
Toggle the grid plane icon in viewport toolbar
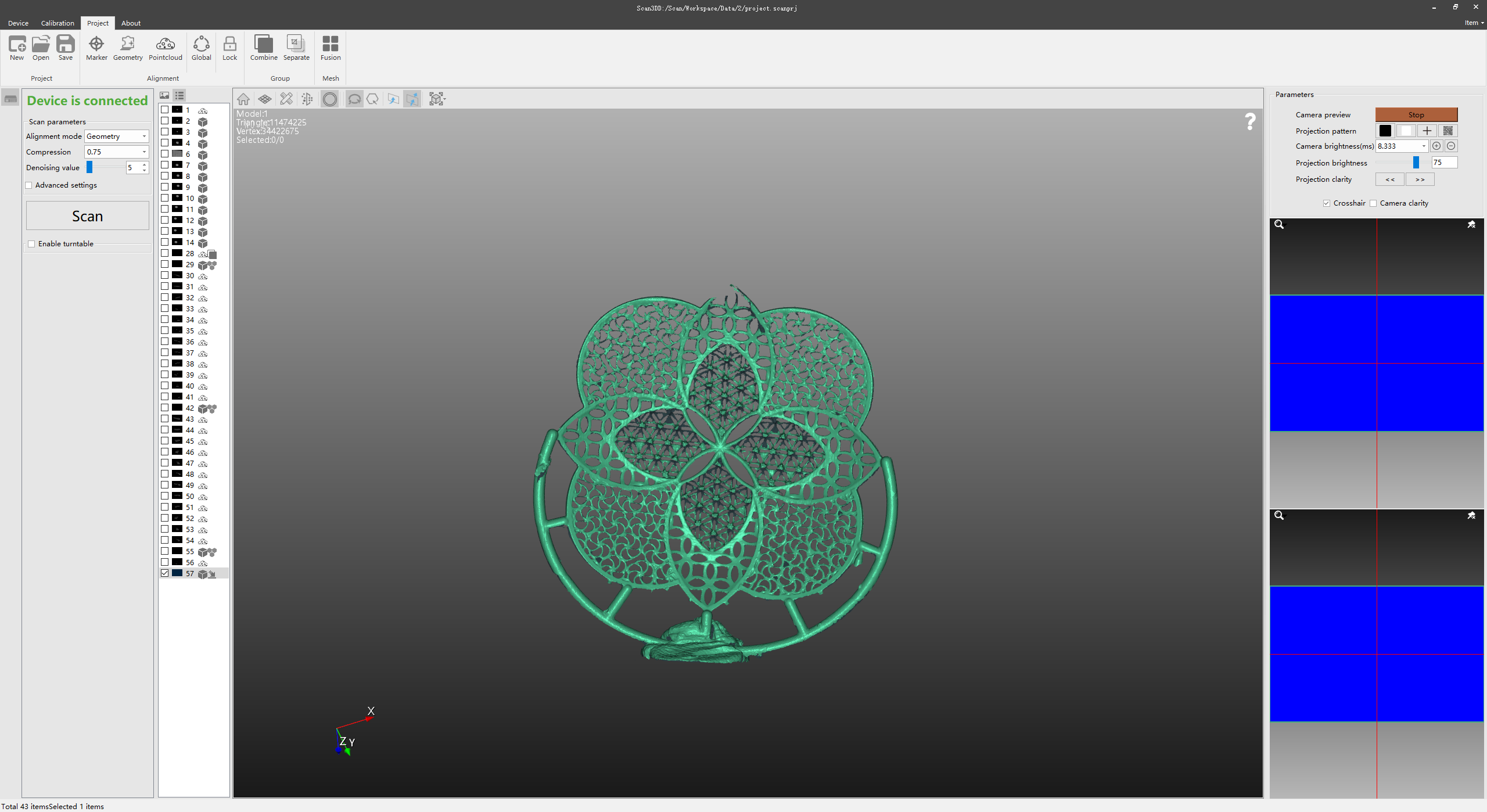(x=265, y=99)
